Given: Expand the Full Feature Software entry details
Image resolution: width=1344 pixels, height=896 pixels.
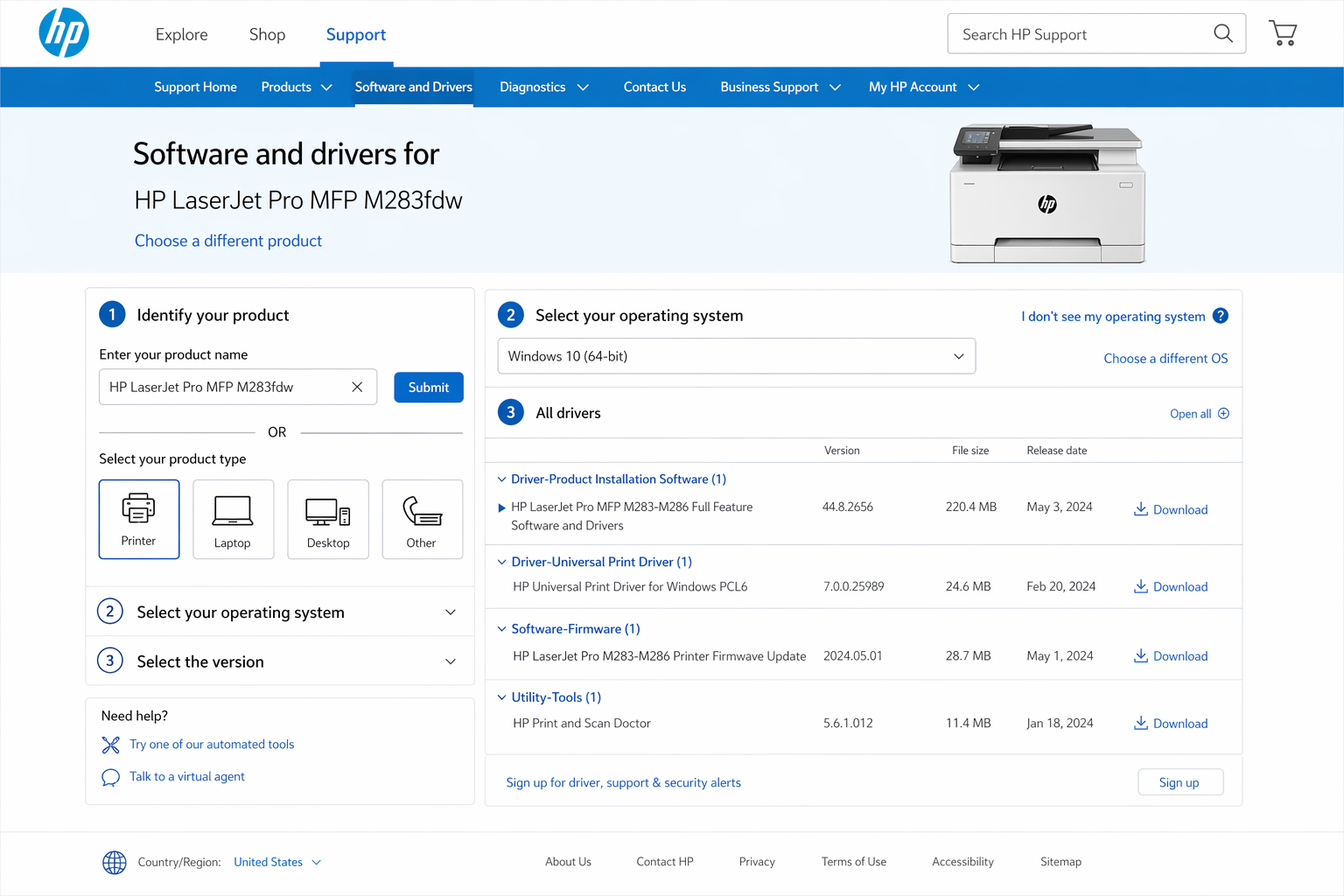Looking at the screenshot, I should click(500, 507).
